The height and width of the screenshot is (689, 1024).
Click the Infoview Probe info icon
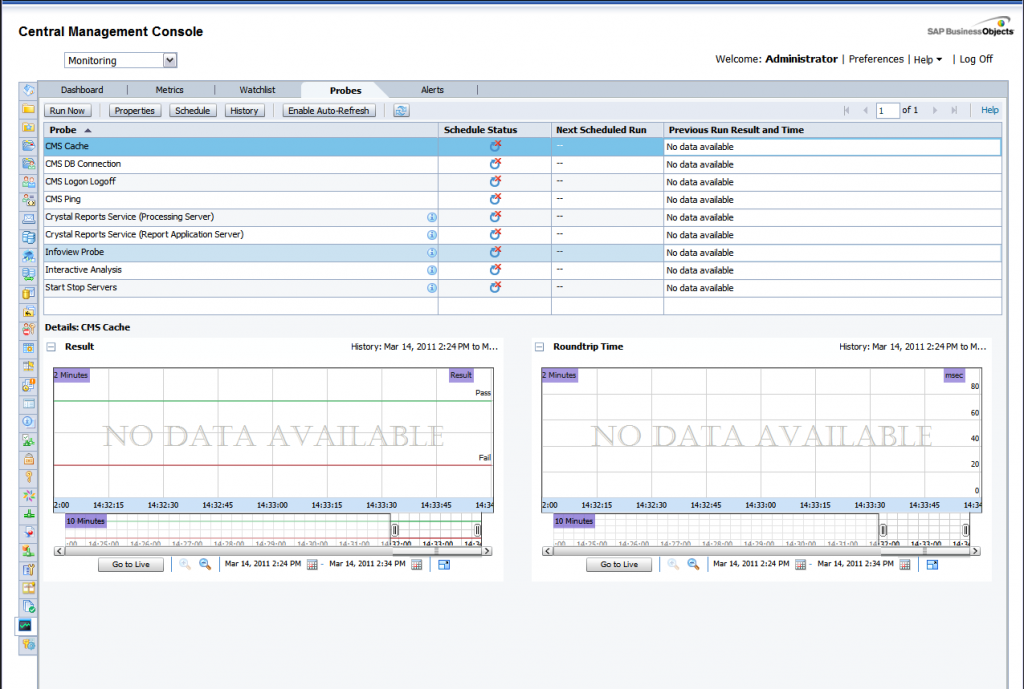coord(432,253)
